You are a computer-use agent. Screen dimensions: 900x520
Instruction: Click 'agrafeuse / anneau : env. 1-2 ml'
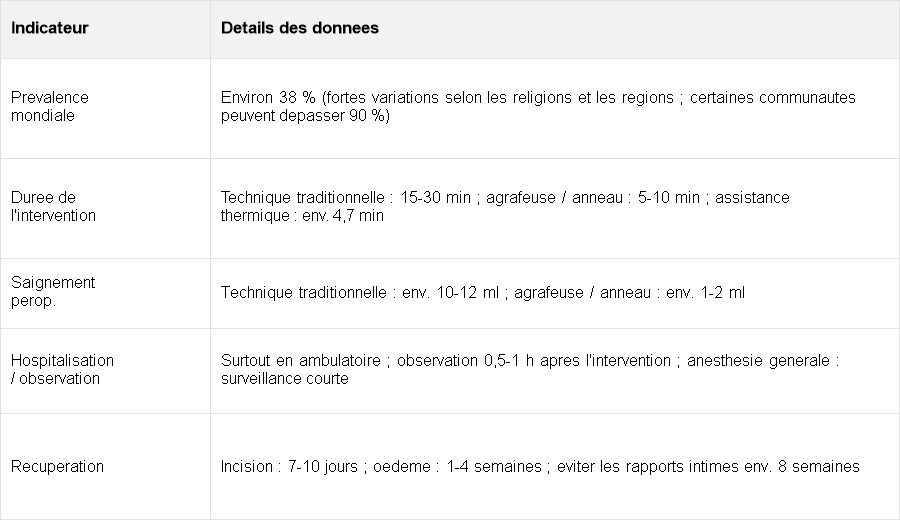pos(629,293)
